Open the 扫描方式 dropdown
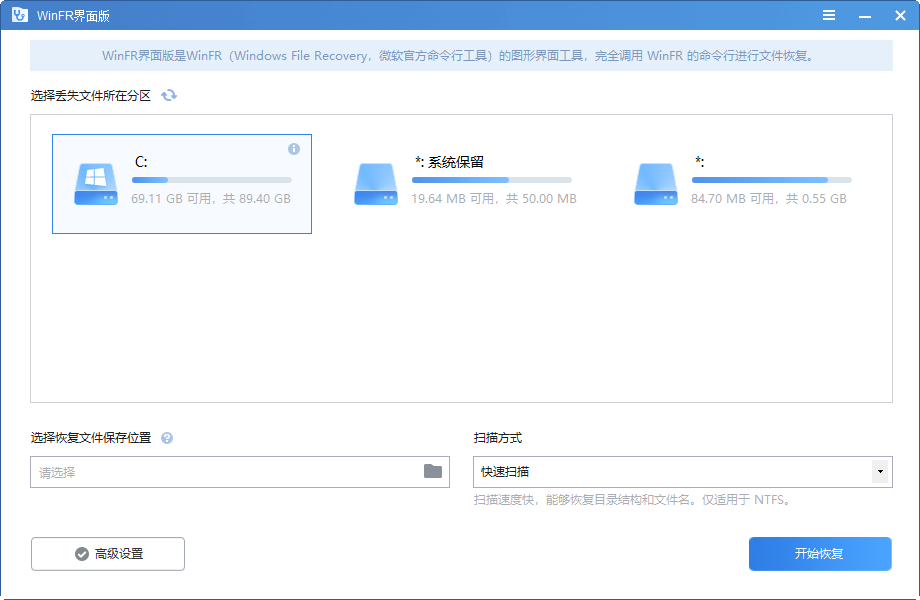920x600 pixels. [x=683, y=472]
